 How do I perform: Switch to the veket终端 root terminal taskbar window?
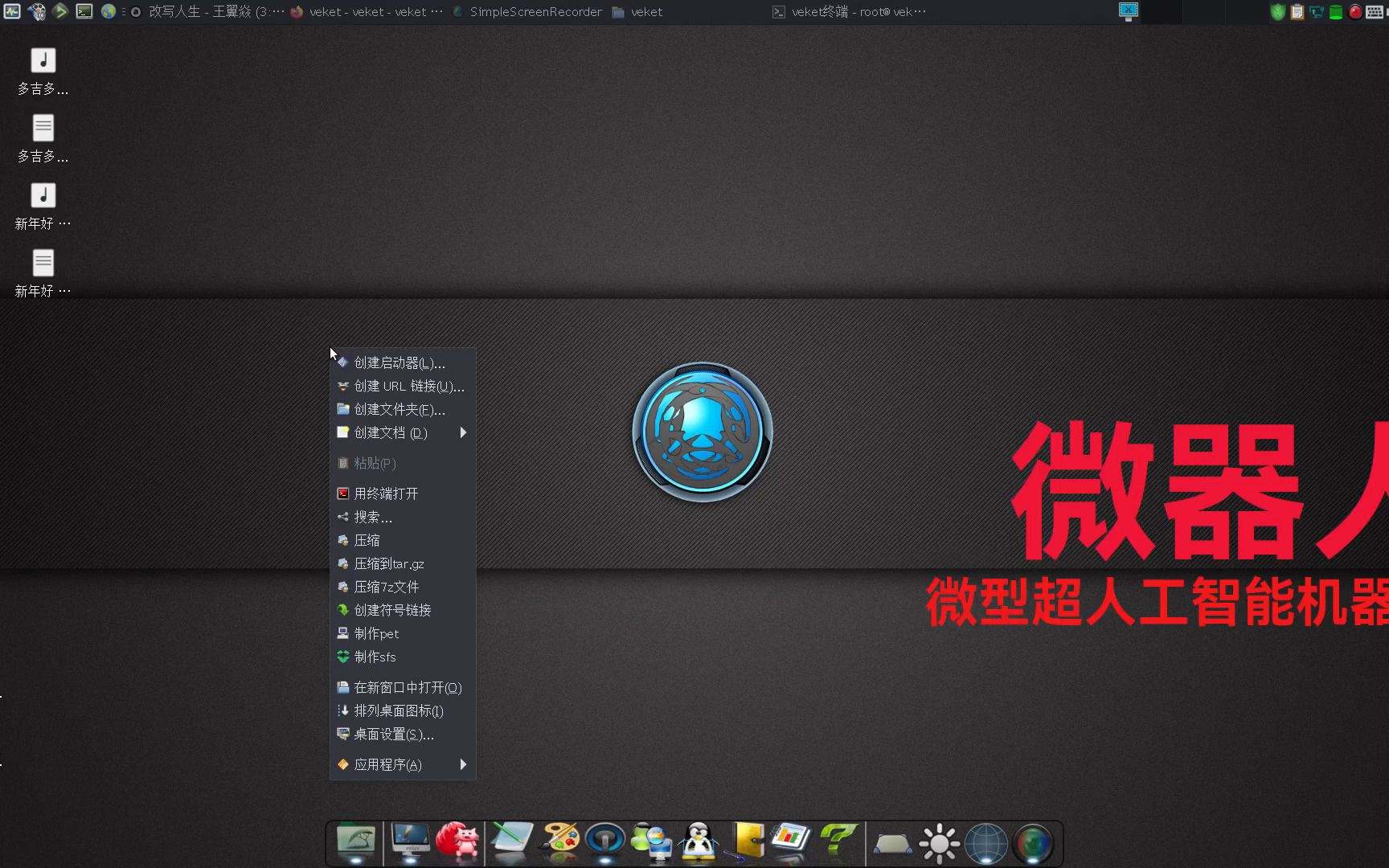tap(849, 12)
